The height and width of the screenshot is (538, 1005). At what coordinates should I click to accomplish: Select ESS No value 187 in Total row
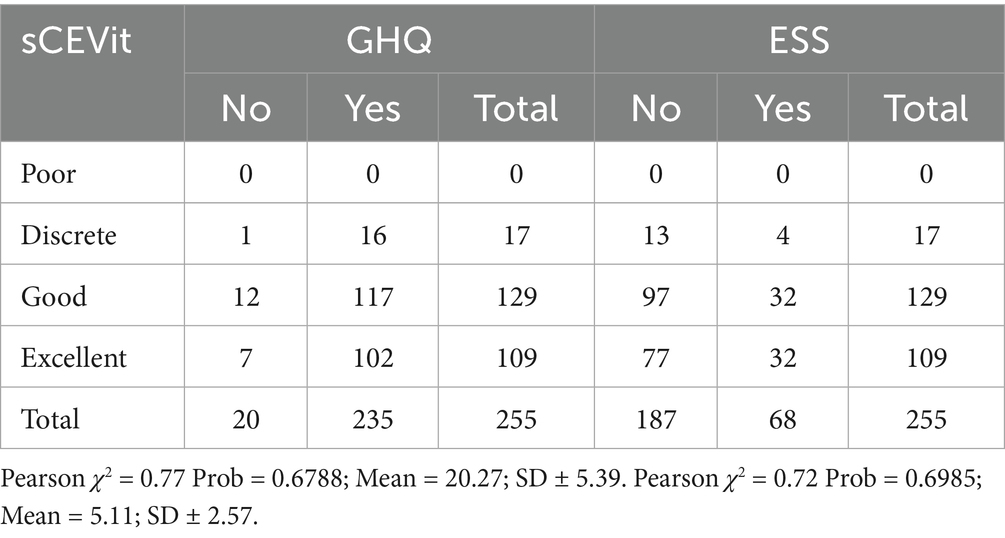click(655, 419)
